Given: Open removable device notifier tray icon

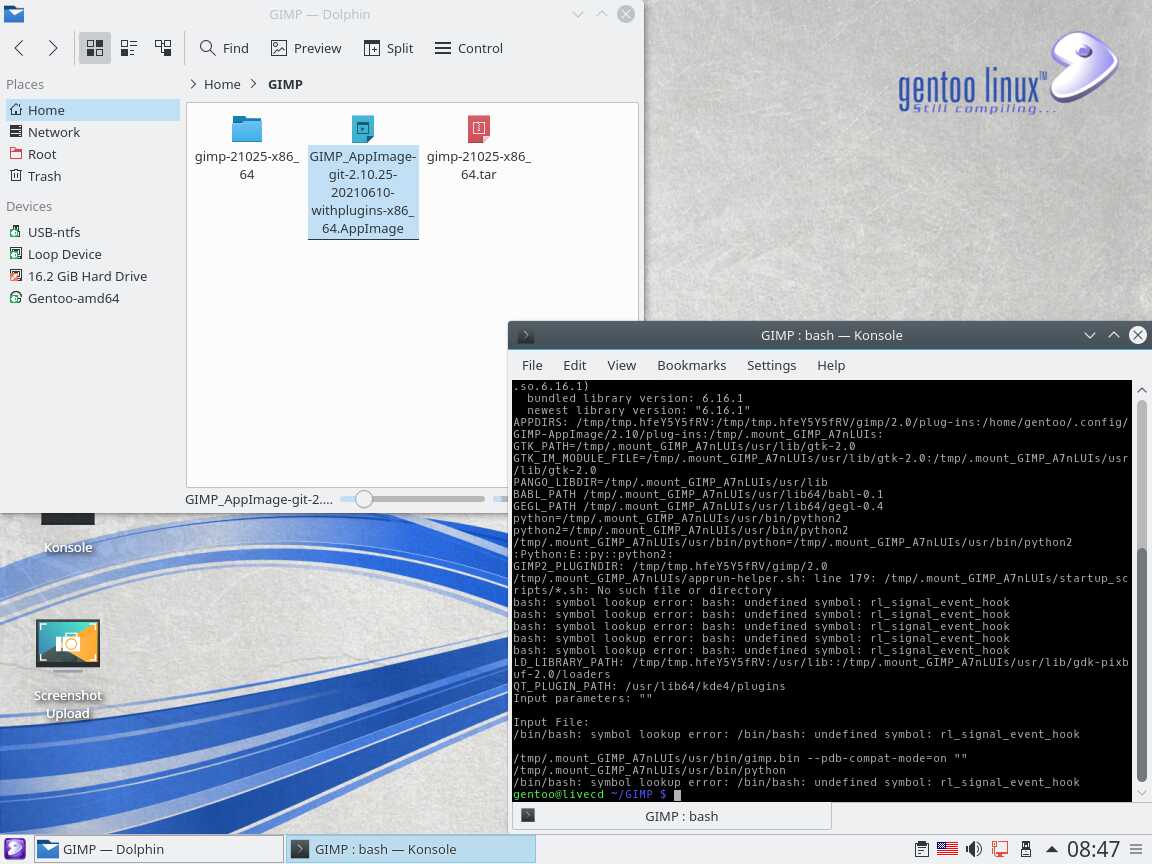Looking at the screenshot, I should 1026,849.
